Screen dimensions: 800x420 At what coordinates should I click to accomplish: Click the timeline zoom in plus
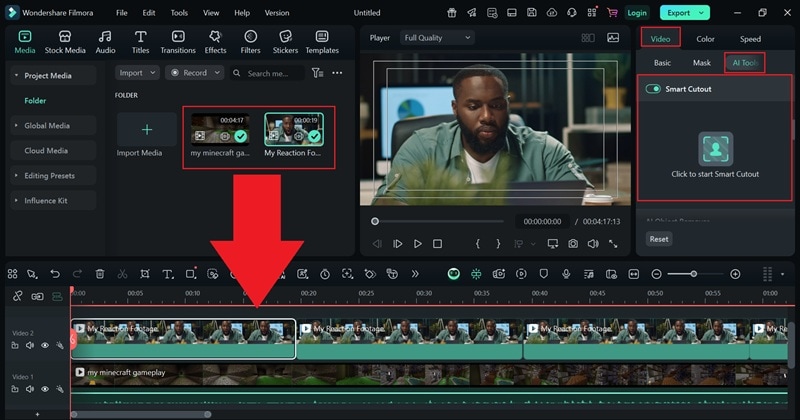click(x=735, y=274)
